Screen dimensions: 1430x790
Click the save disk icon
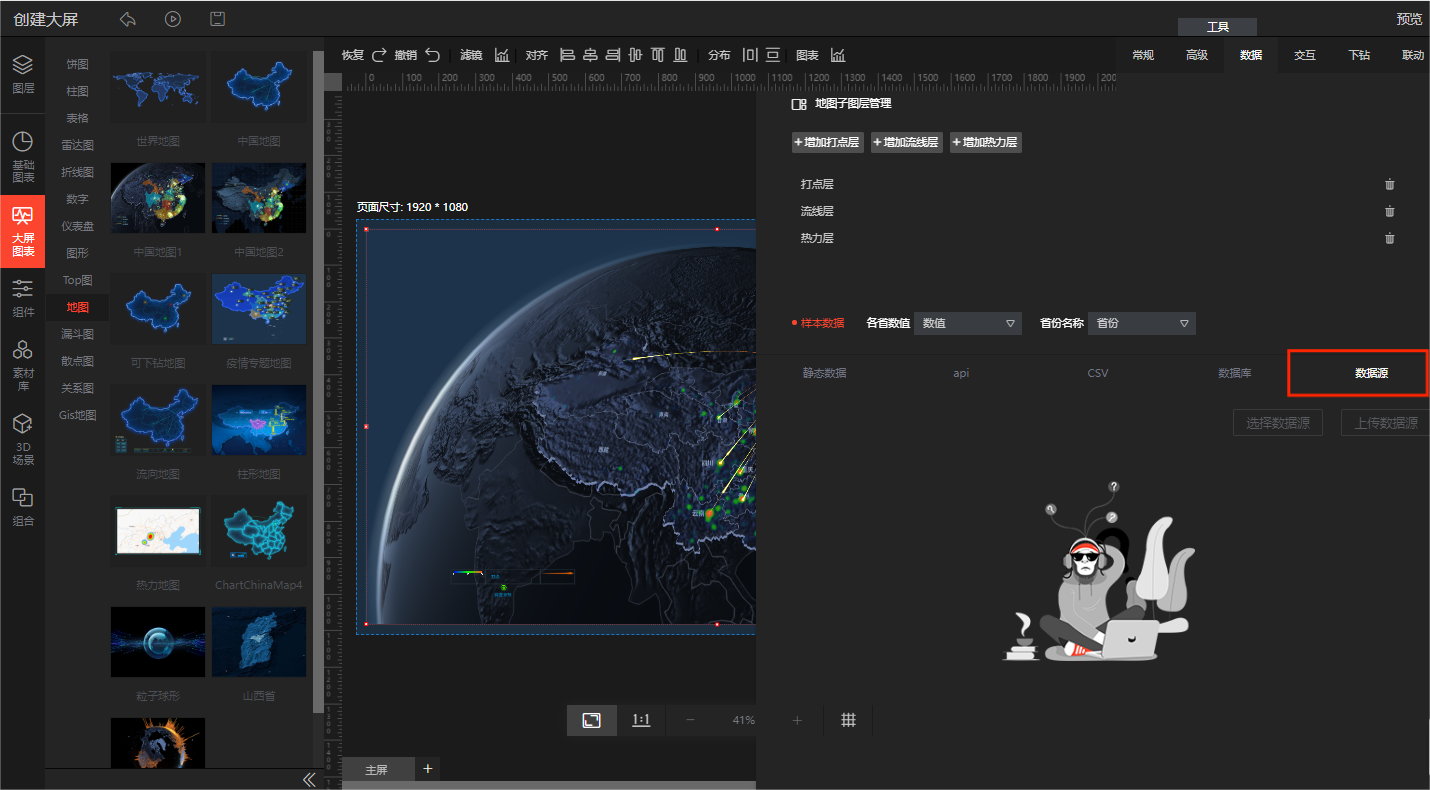(217, 19)
